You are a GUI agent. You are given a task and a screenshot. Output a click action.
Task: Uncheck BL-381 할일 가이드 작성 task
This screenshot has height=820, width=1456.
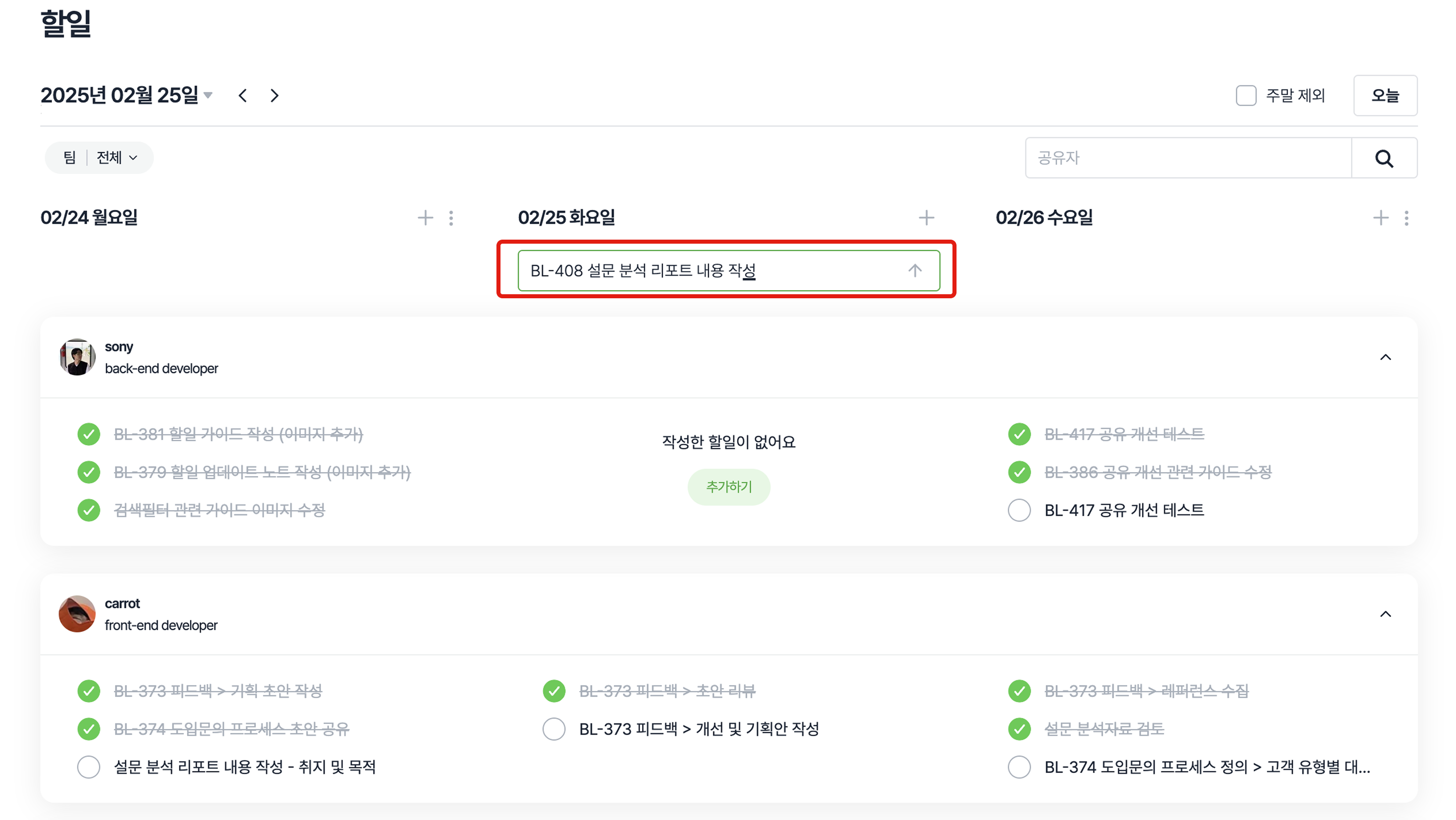point(89,434)
